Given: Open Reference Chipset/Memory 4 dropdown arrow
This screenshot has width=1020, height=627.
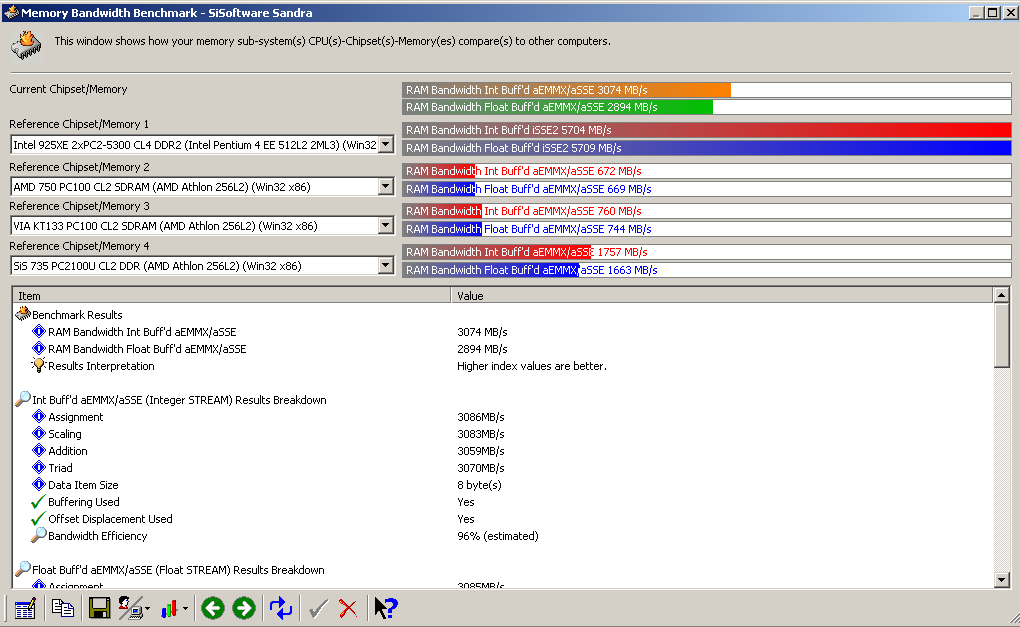Looking at the screenshot, I should coord(386,265).
